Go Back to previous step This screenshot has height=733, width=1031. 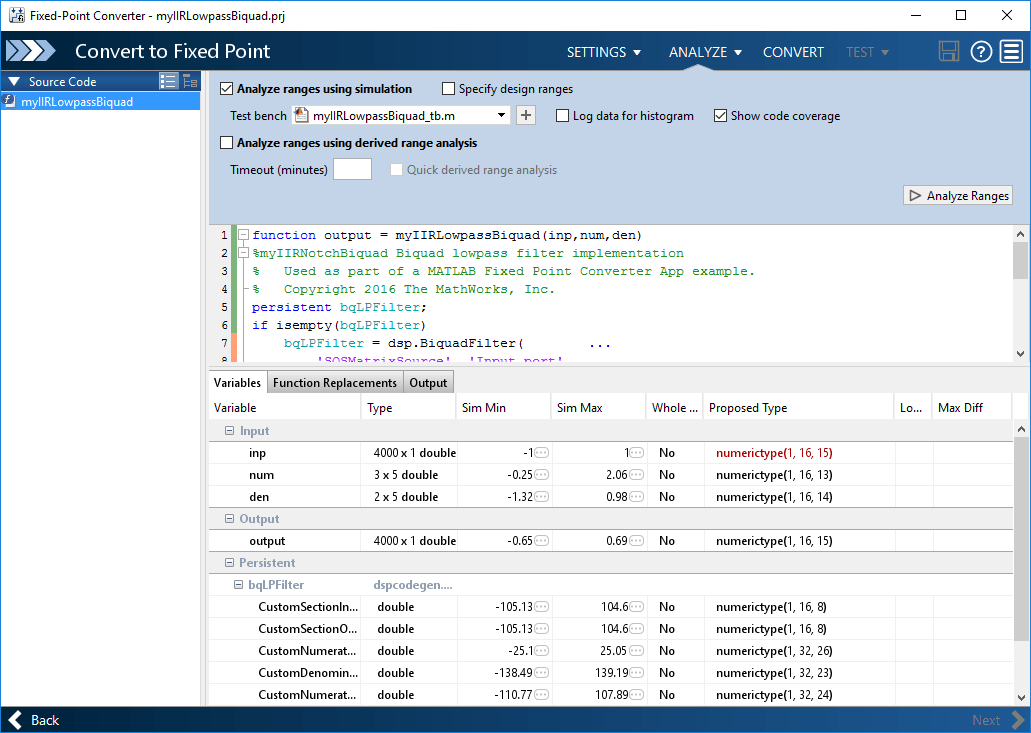click(34, 720)
